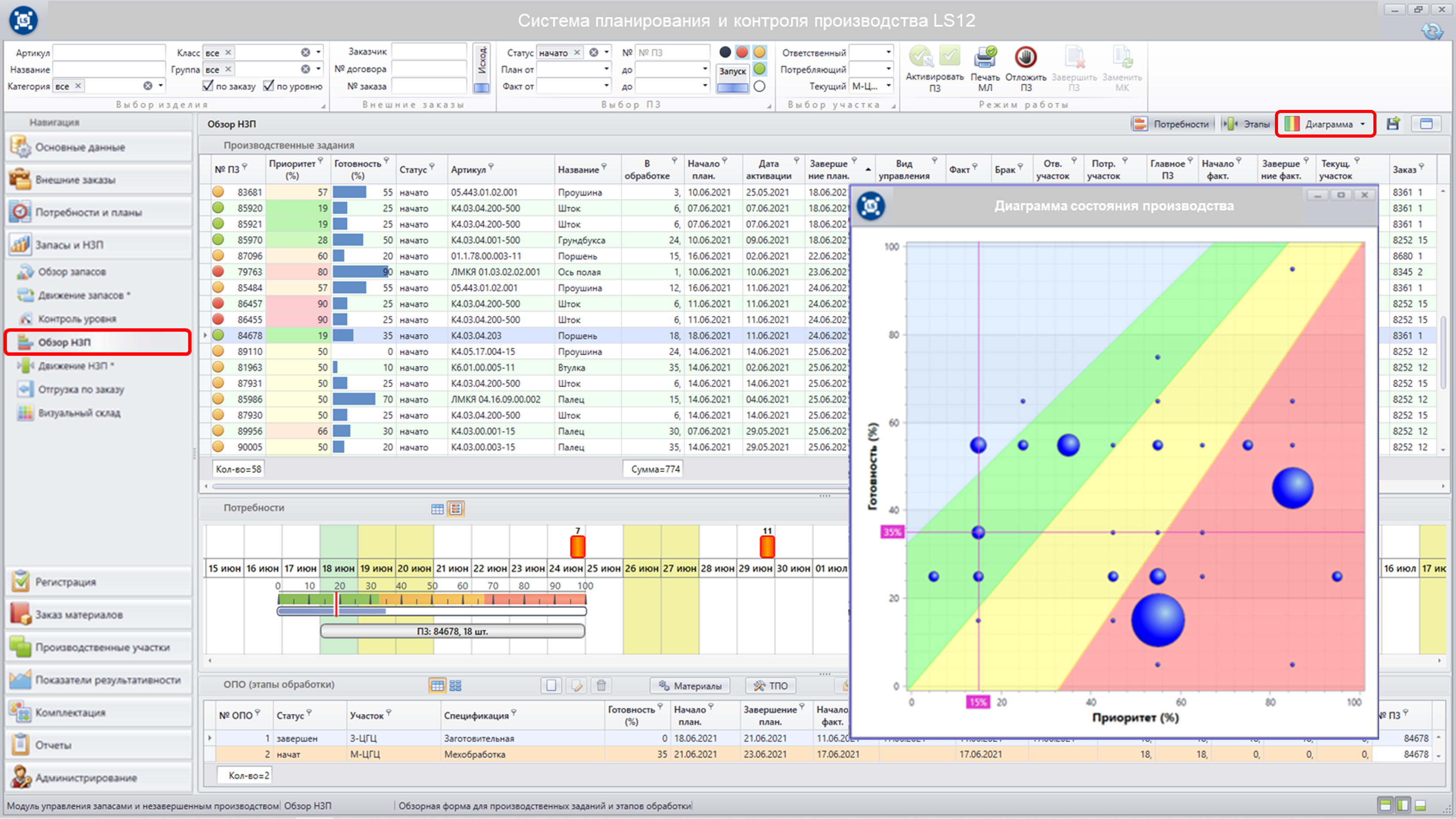Click the Активировать ПЗ search-checkmark icon
The image size is (1456, 819).
click(920, 56)
